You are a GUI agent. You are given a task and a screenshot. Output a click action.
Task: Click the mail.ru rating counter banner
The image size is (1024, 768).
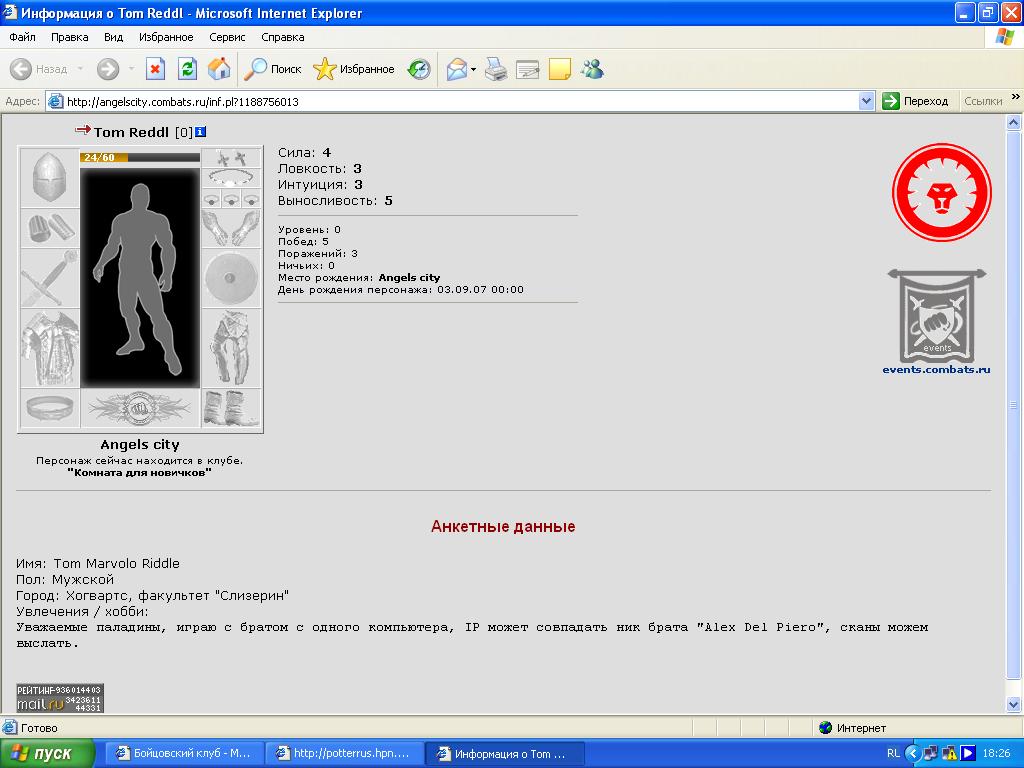coord(59,698)
